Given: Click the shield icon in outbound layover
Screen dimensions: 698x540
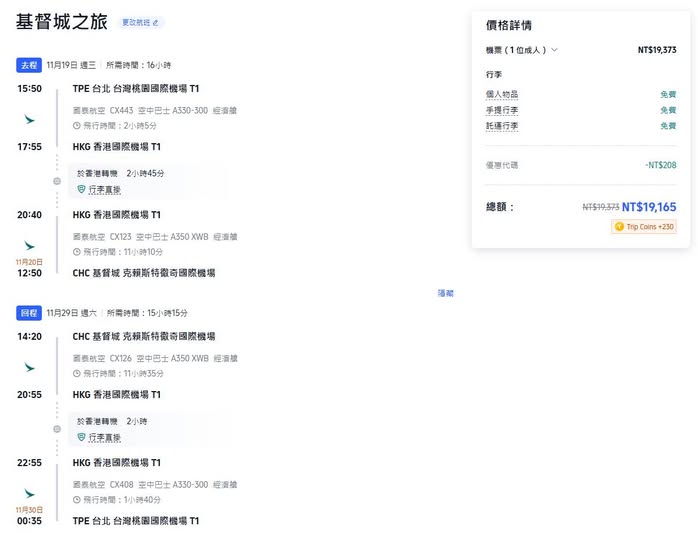Looking at the screenshot, I should click(x=82, y=189).
